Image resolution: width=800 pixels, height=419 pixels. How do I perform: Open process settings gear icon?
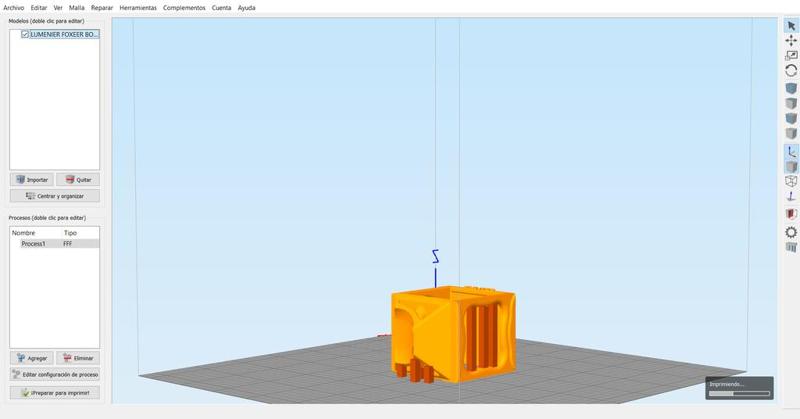click(x=791, y=232)
